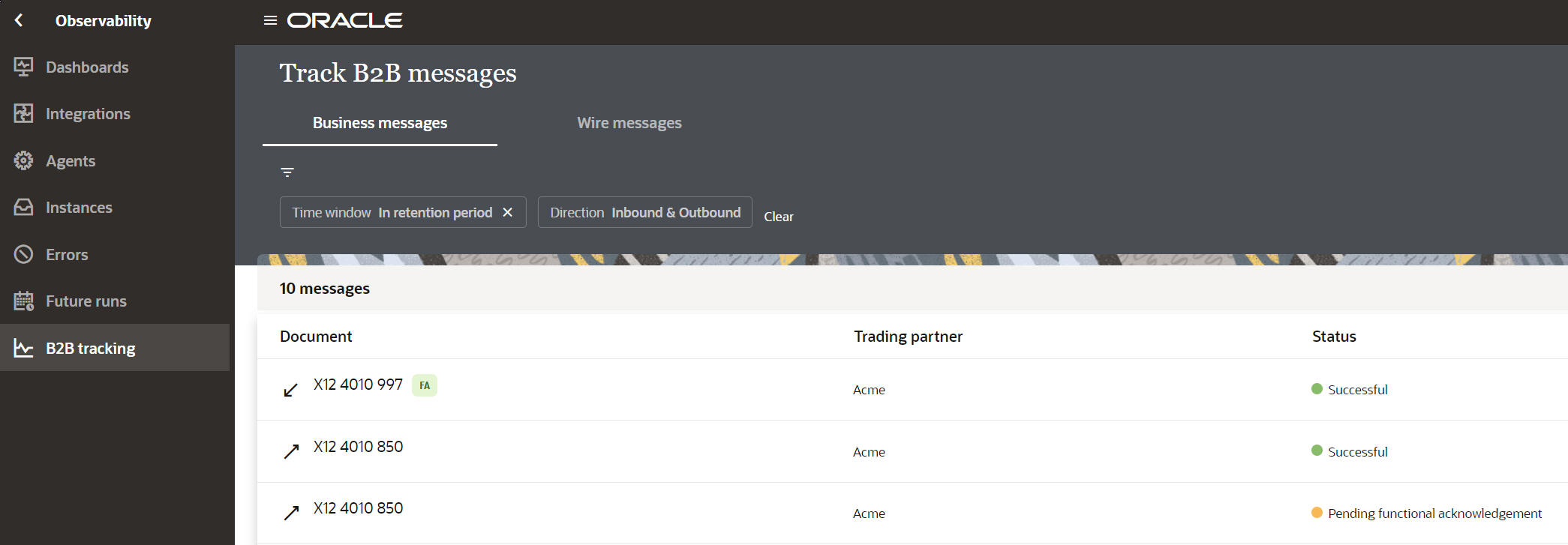Screen dimensions: 1568x545
Task: Click the B2B tracking chart icon
Action: 23,348
